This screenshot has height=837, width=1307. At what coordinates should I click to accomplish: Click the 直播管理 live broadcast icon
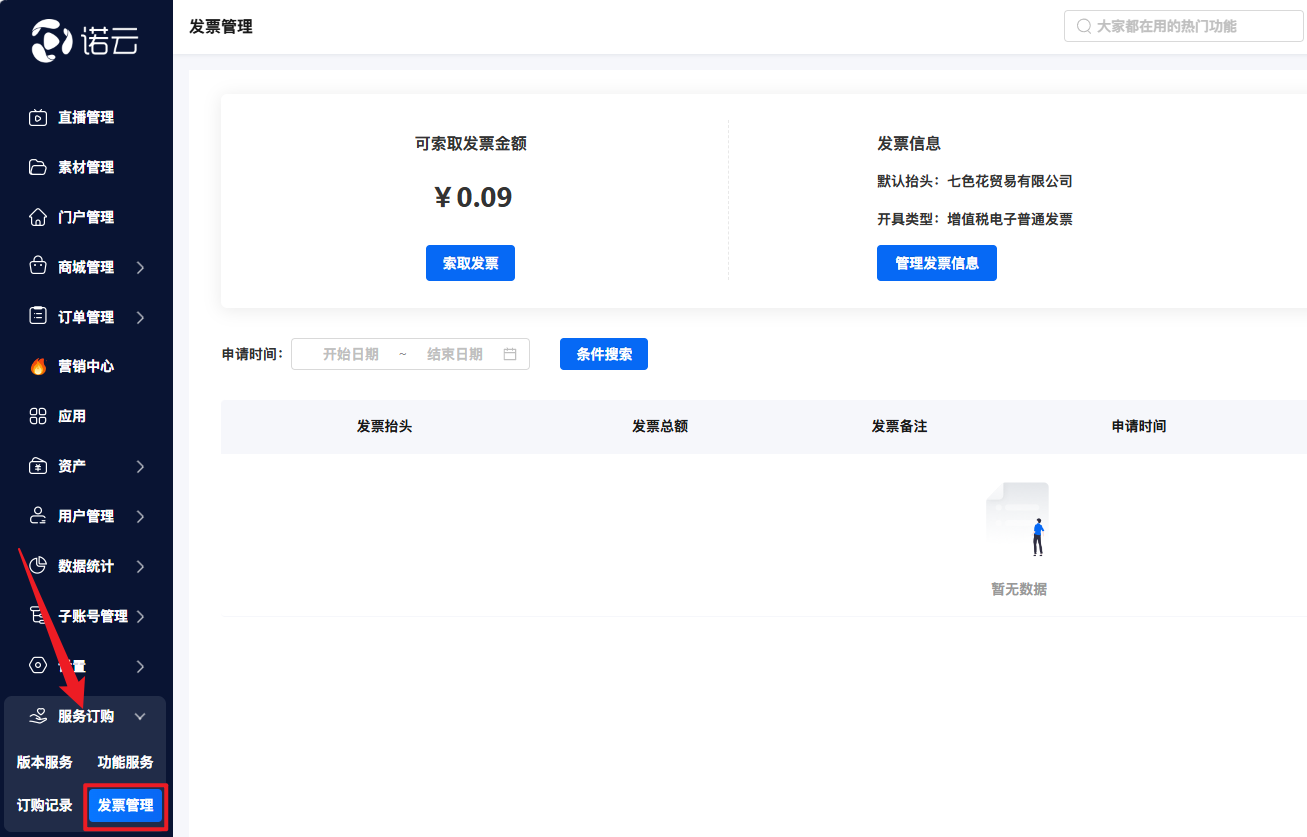pyautogui.click(x=38, y=118)
